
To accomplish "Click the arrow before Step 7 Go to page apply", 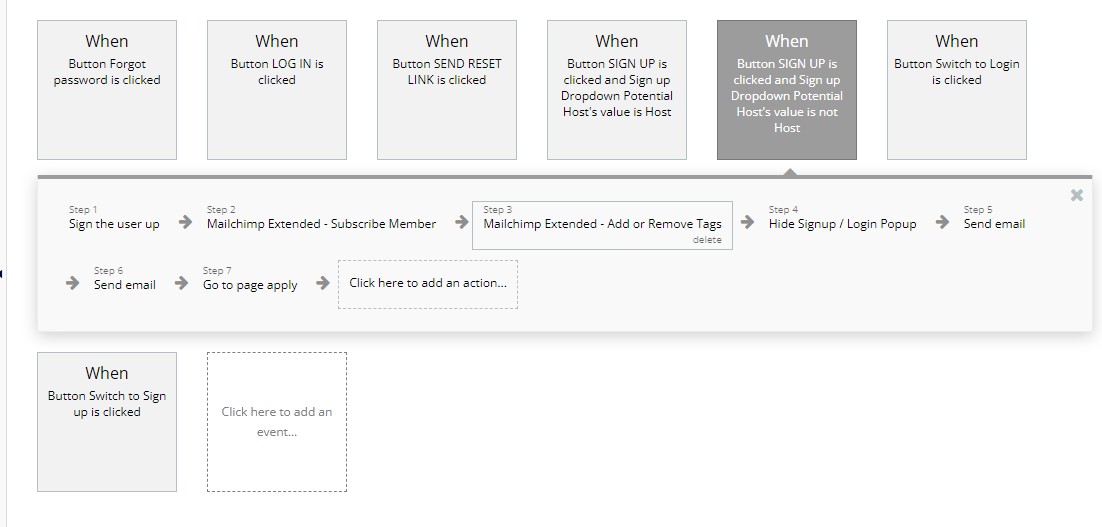I will coord(181,283).
